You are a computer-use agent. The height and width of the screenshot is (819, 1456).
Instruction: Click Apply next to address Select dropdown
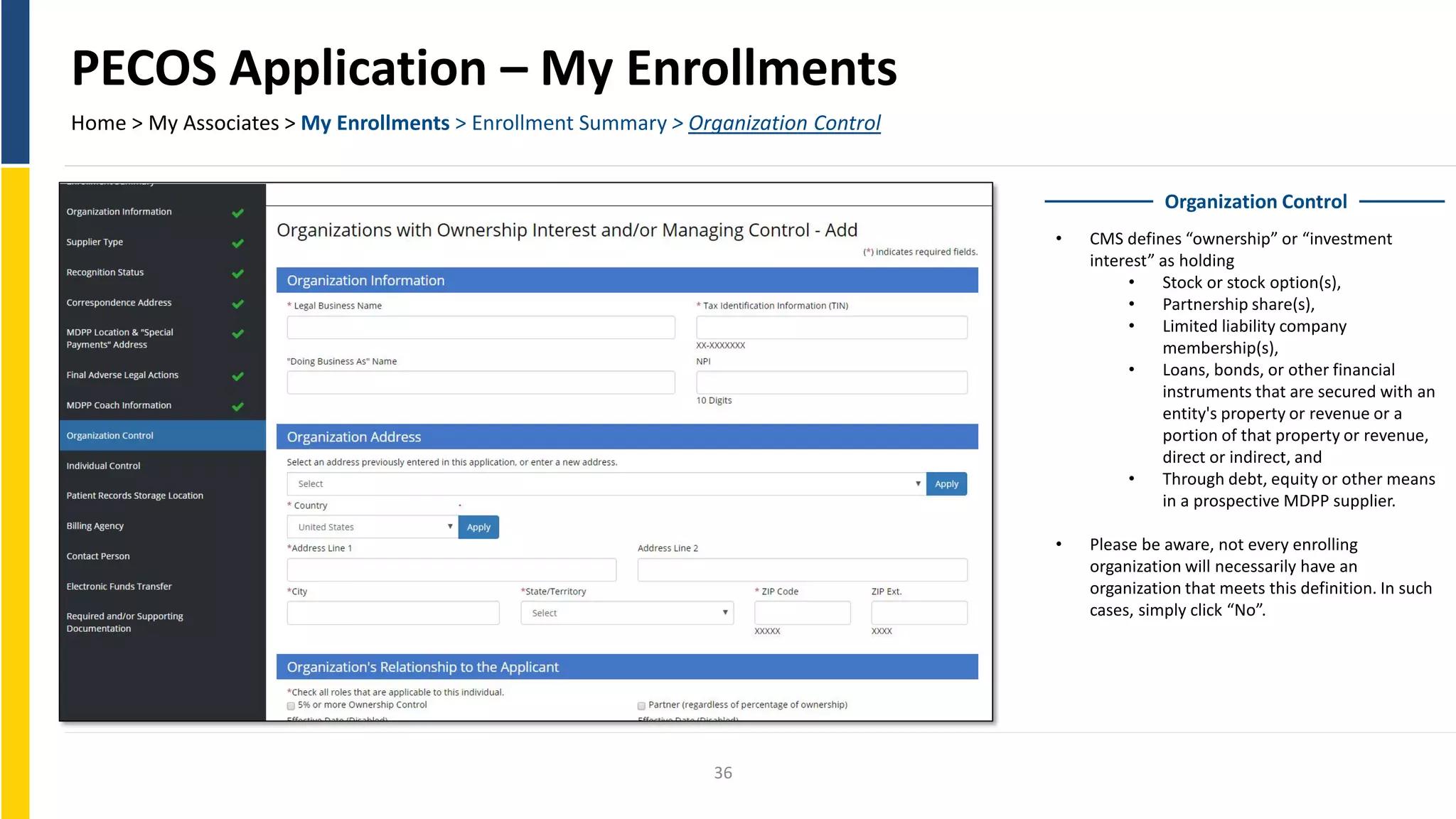[x=946, y=484]
